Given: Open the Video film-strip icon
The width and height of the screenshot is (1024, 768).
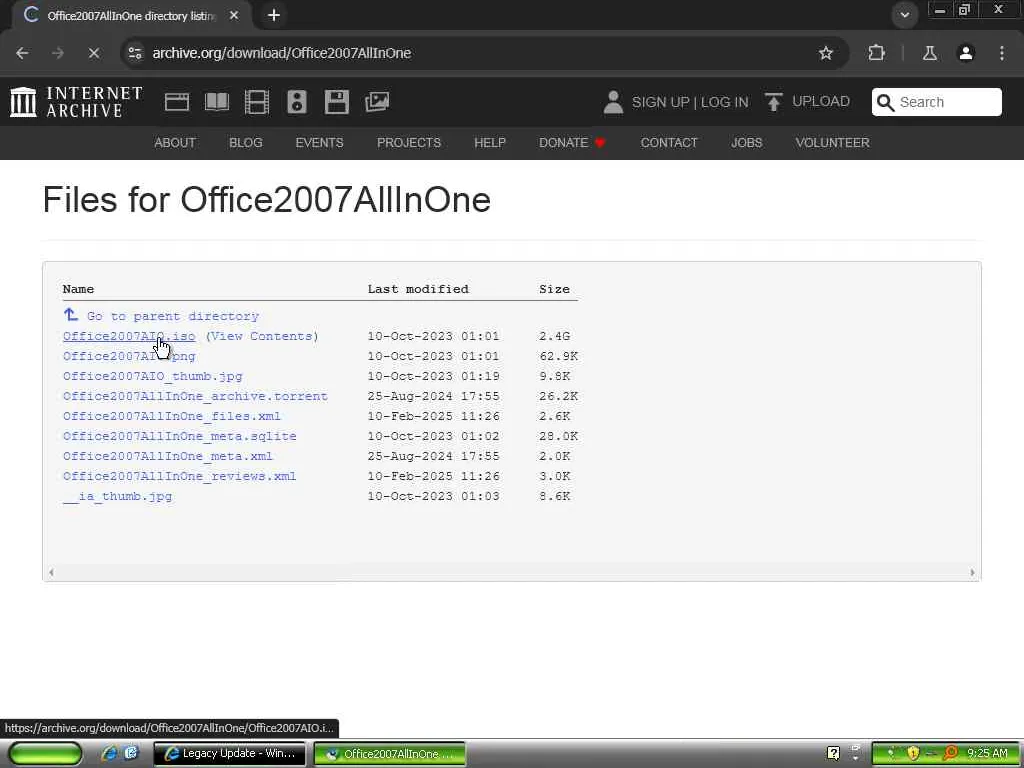Looking at the screenshot, I should (257, 102).
